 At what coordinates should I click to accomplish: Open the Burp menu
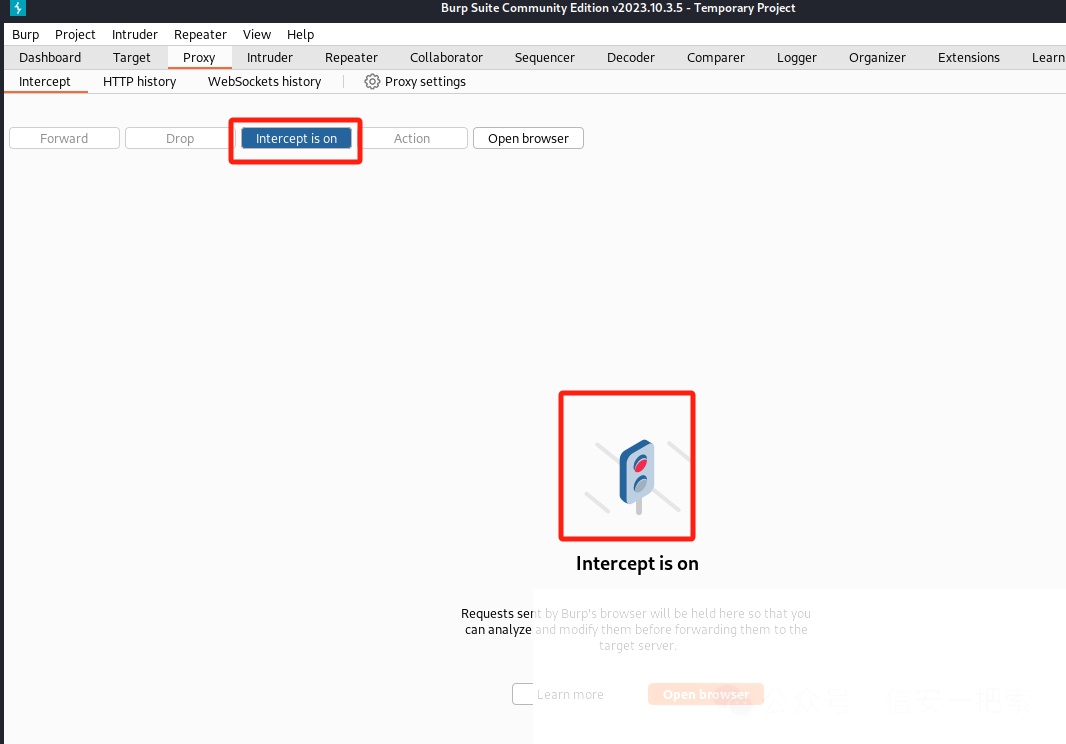[x=26, y=35]
